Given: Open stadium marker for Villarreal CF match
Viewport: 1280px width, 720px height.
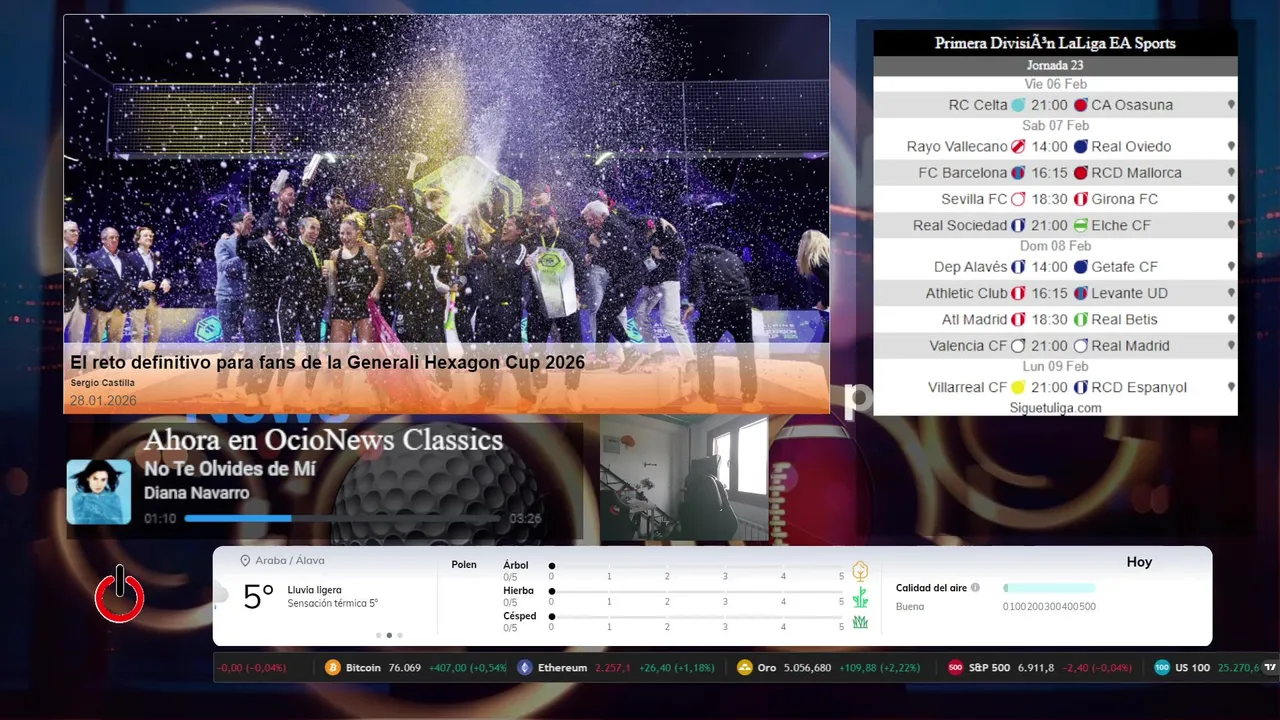Looking at the screenshot, I should [1231, 387].
